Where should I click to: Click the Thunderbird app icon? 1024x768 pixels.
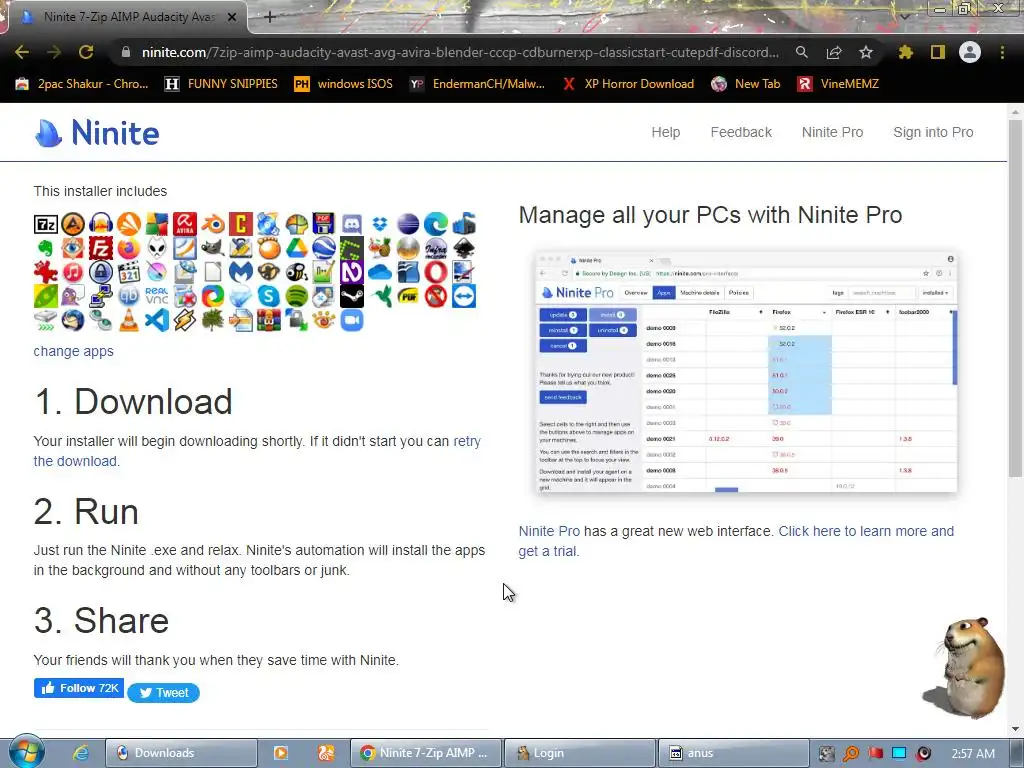click(x=73, y=320)
